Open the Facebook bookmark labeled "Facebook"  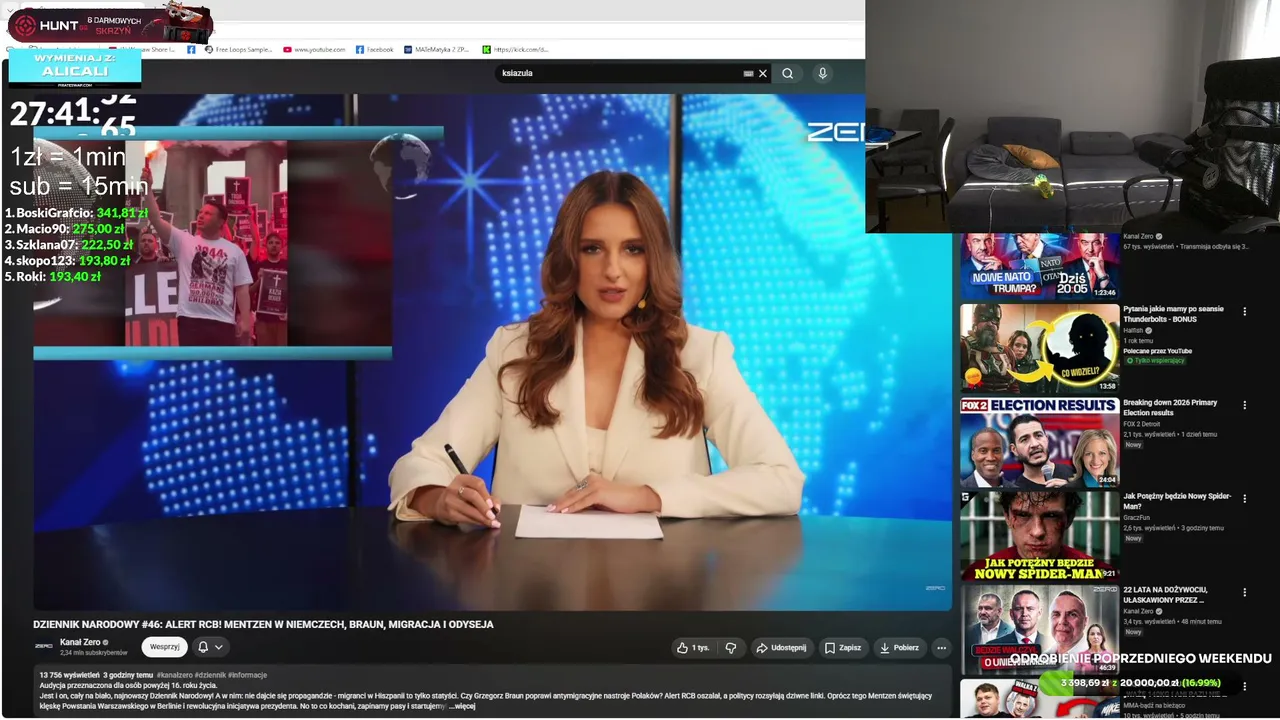click(375, 49)
